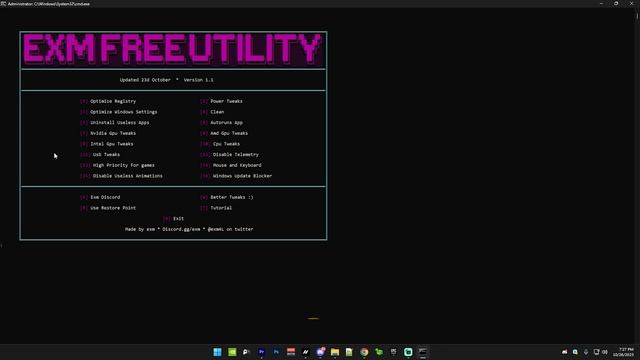Open File Explorer from the taskbar
The image size is (640, 360).
point(335,352)
